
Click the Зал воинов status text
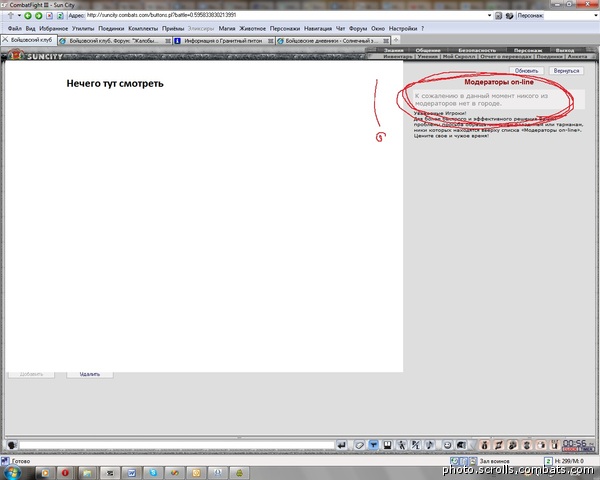click(x=494, y=461)
